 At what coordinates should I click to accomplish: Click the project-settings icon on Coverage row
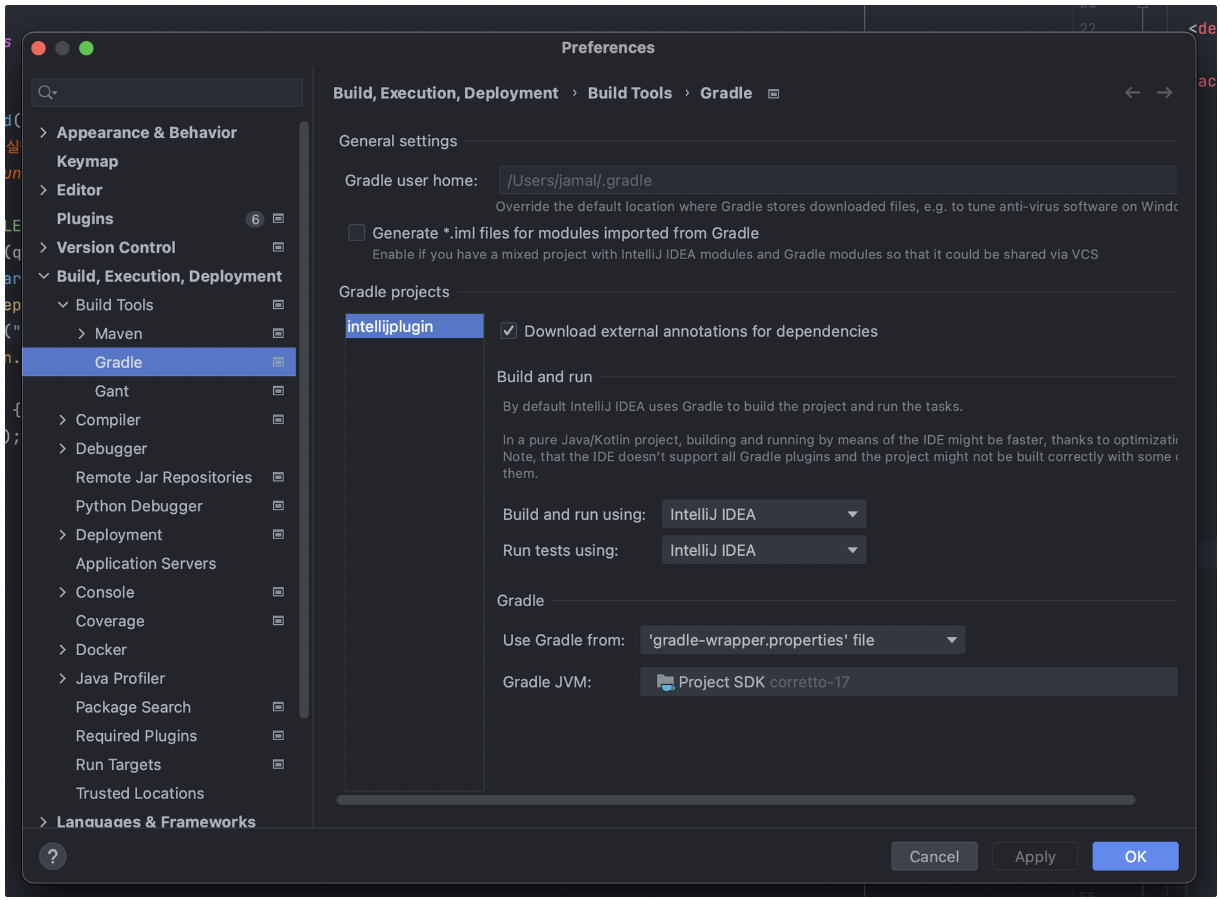click(x=278, y=621)
